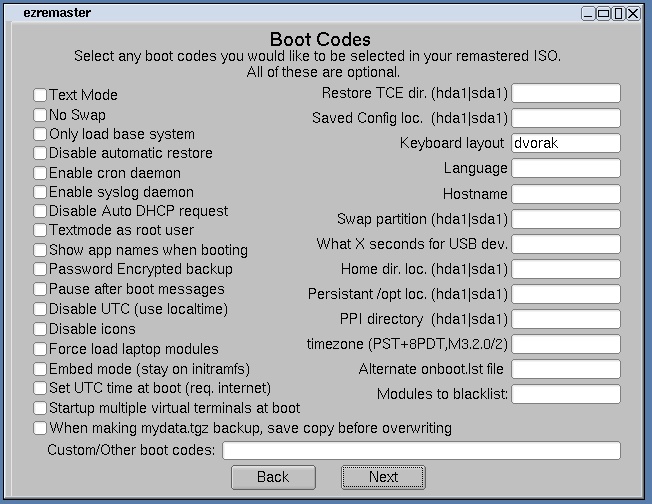Click the timezone input field

click(565, 344)
